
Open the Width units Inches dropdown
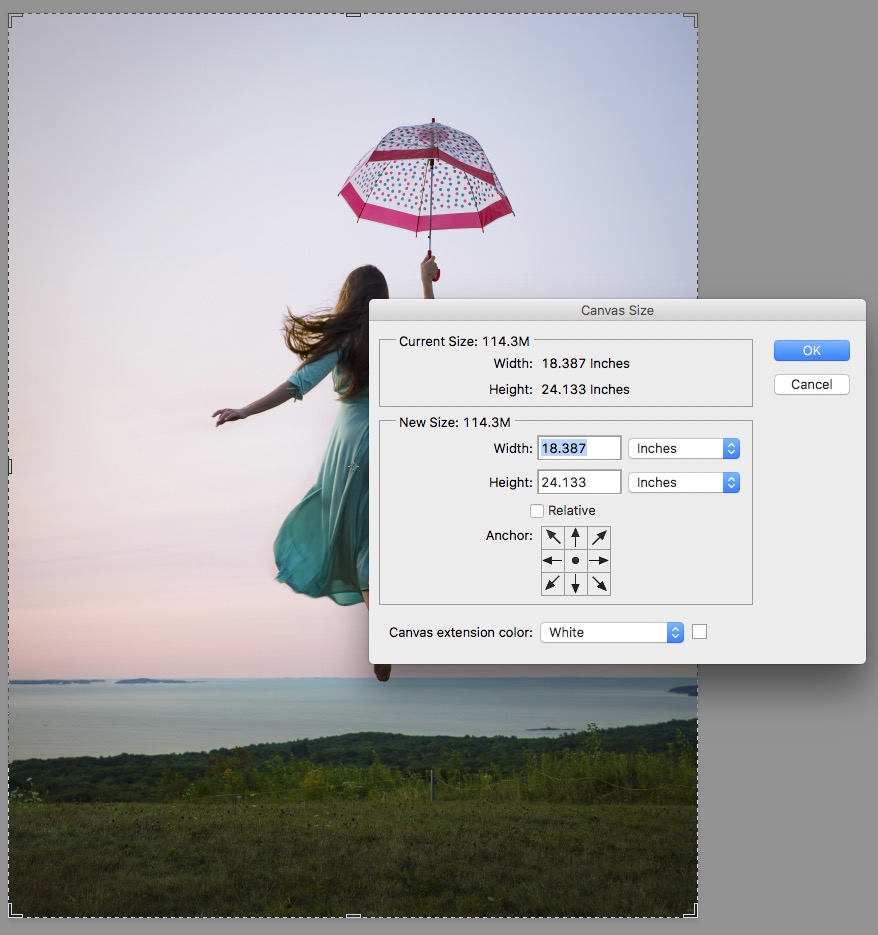(x=683, y=449)
